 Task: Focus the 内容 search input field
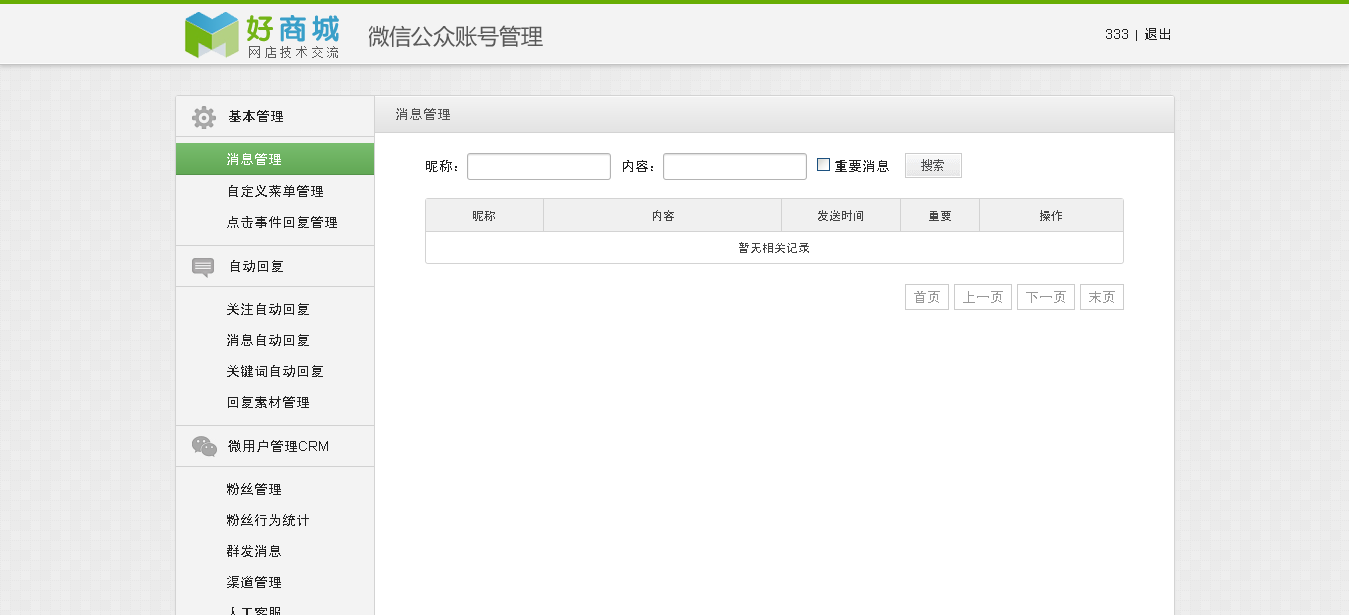click(735, 166)
